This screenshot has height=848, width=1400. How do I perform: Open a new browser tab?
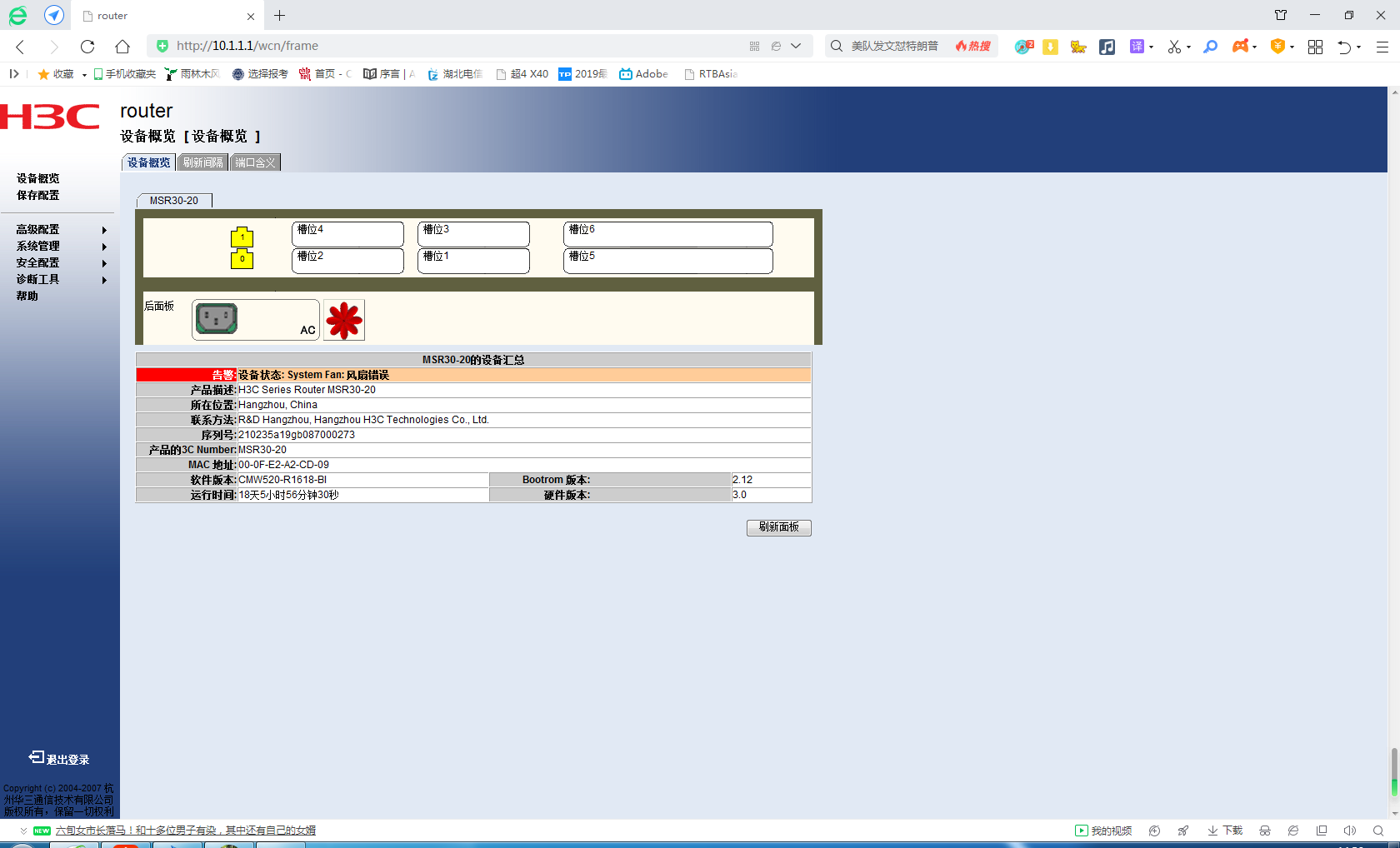click(280, 15)
